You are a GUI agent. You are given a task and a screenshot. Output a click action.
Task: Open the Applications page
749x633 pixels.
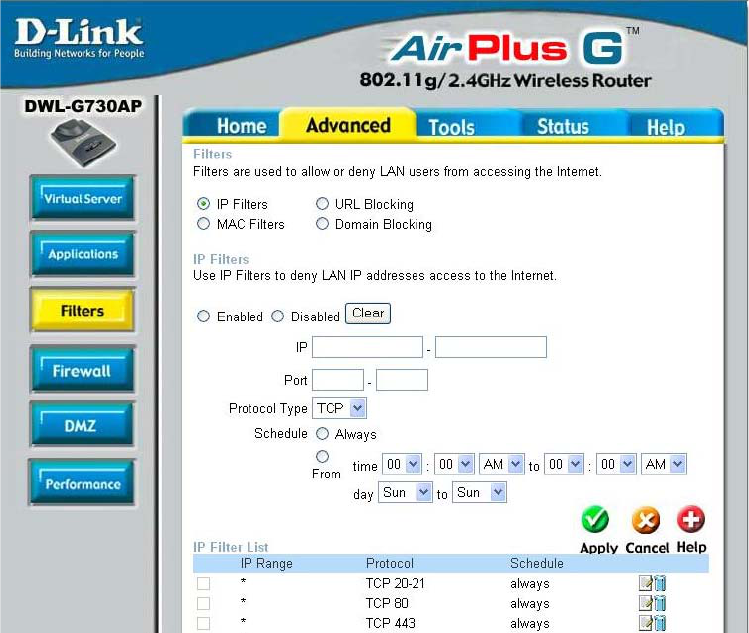pos(83,254)
